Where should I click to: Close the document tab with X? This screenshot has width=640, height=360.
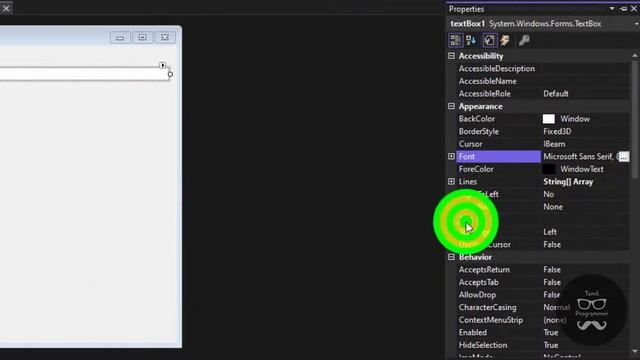pyautogui.click(x=6, y=8)
